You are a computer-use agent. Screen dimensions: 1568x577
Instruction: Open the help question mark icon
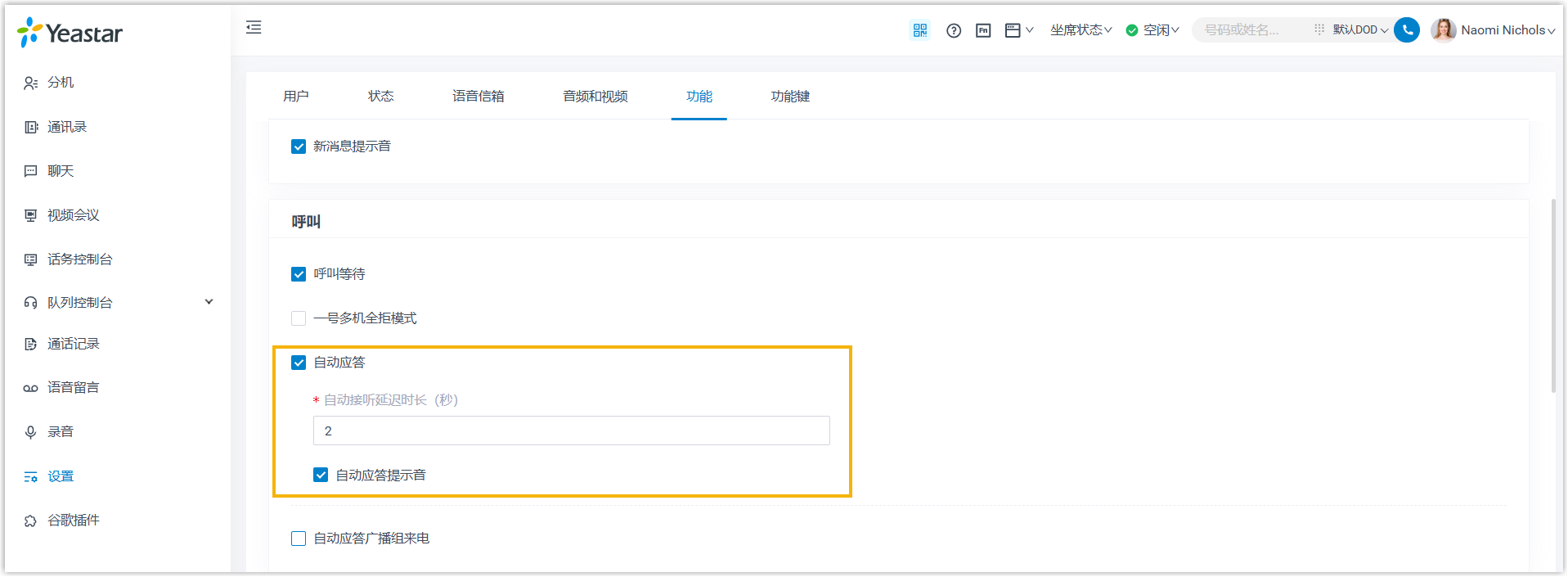coord(954,30)
